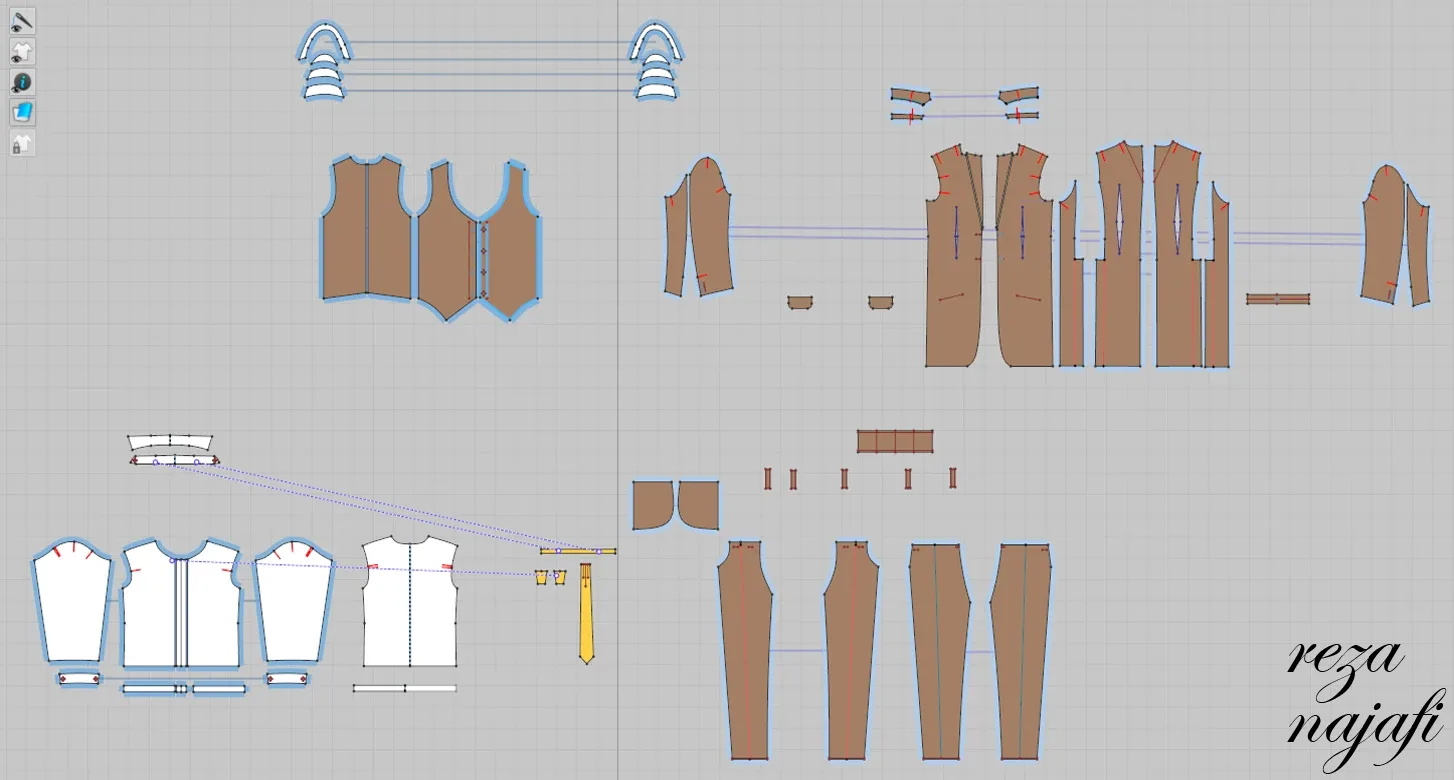Viewport: 1454px width, 780px height.
Task: Click the leftmost brown trouser leg pattern
Action: [x=745, y=650]
